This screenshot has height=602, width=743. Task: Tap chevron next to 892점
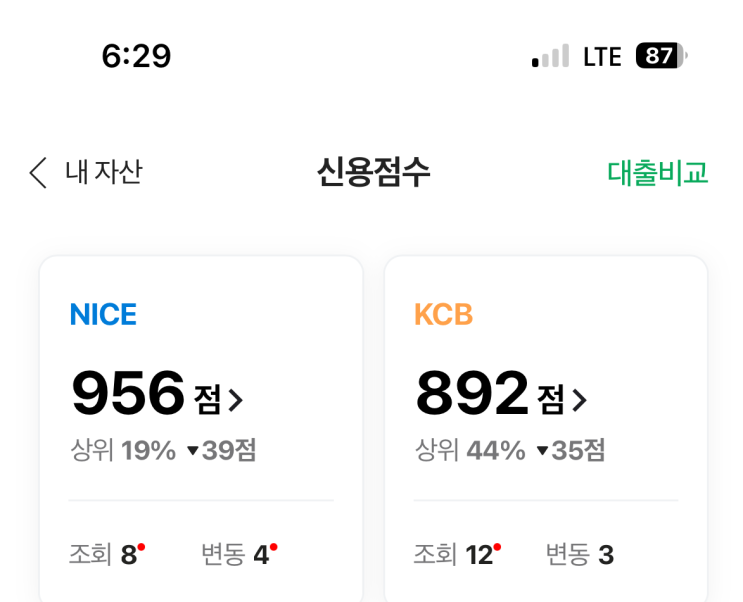click(579, 401)
